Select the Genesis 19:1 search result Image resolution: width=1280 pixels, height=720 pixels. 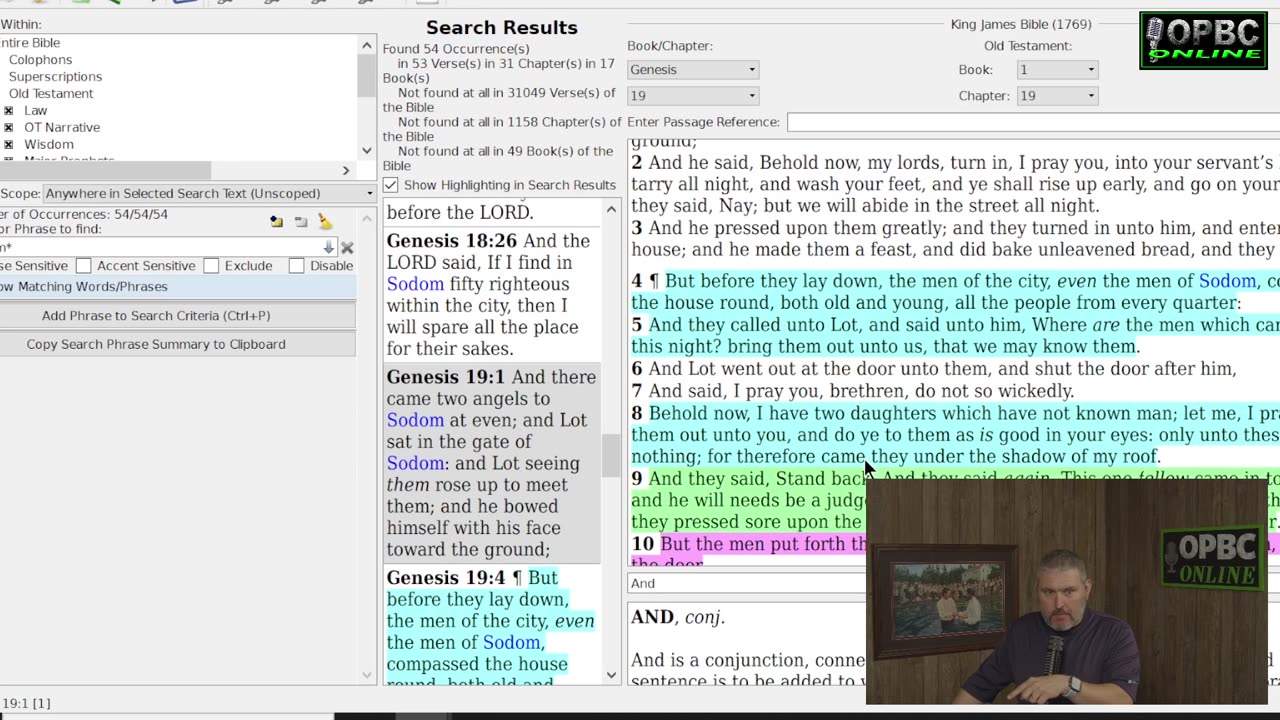pos(491,463)
